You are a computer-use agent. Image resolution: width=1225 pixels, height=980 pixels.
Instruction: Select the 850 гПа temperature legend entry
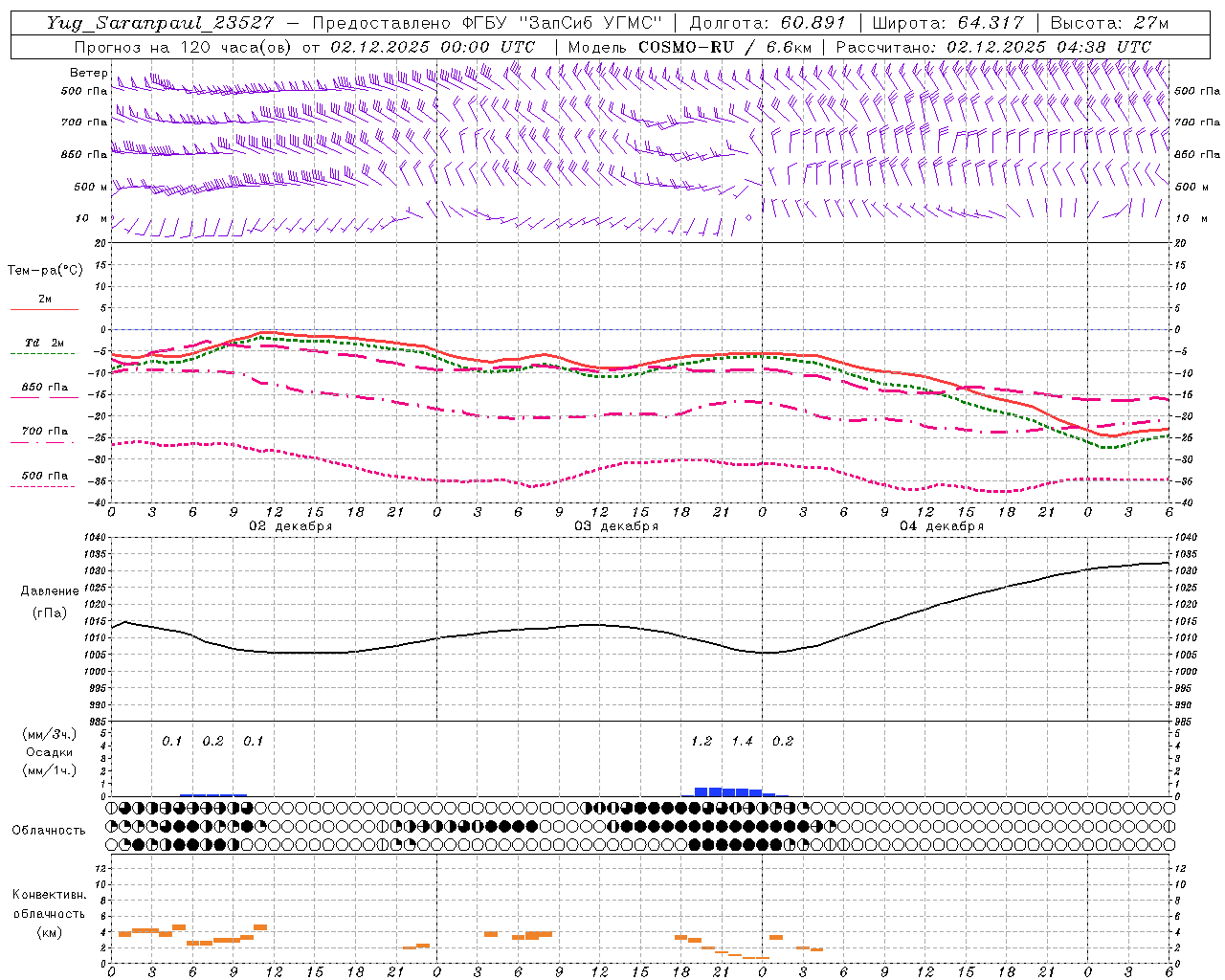44,388
